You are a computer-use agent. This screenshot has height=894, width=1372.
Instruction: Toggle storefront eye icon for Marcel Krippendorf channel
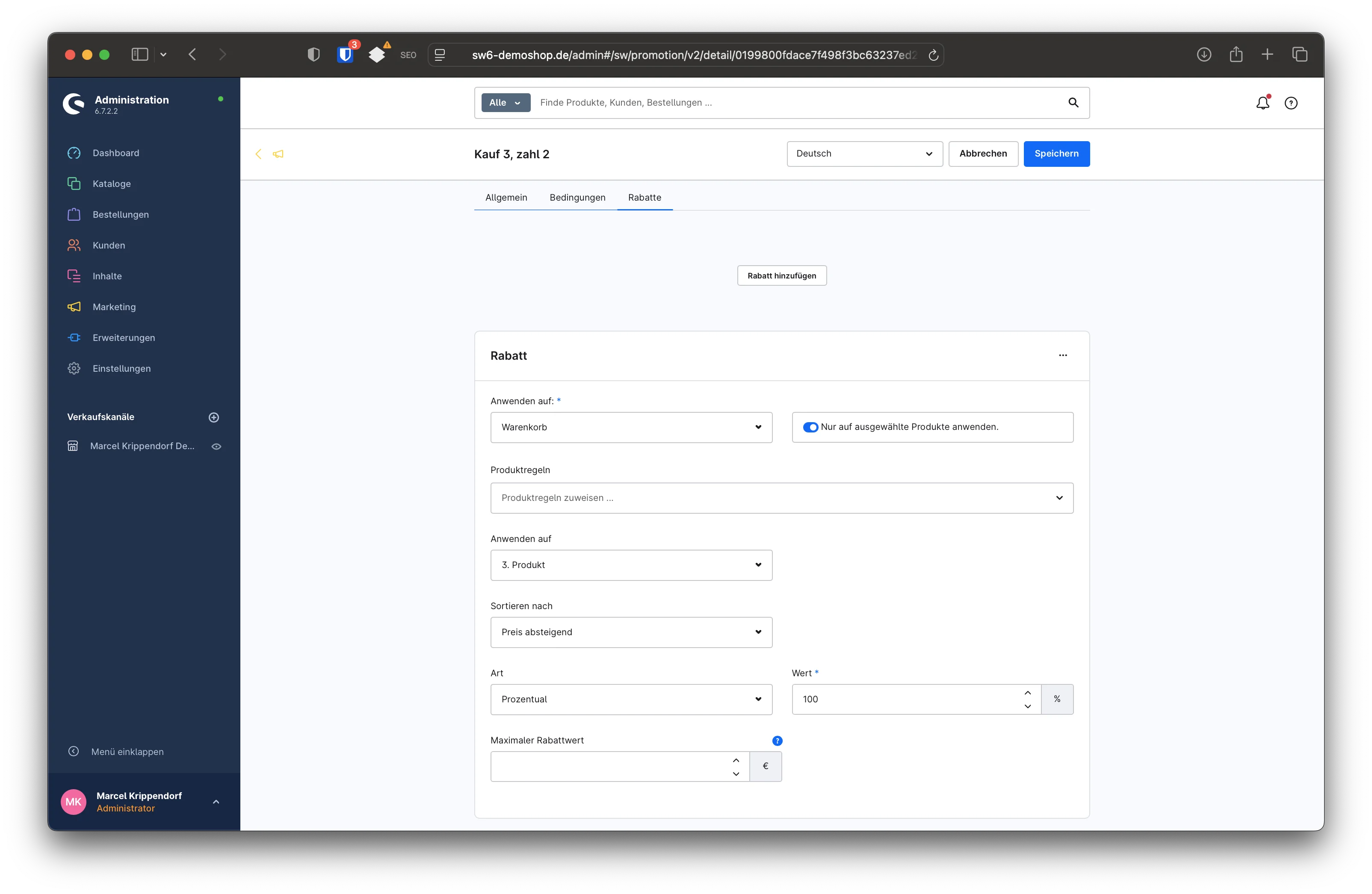(217, 446)
